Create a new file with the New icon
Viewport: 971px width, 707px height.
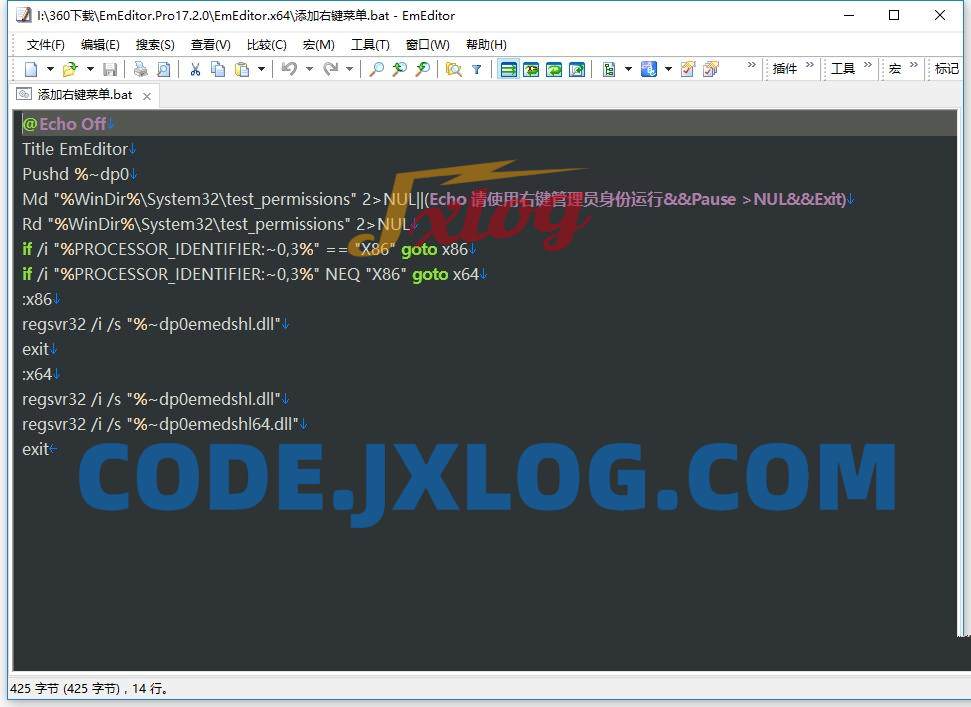(x=30, y=68)
